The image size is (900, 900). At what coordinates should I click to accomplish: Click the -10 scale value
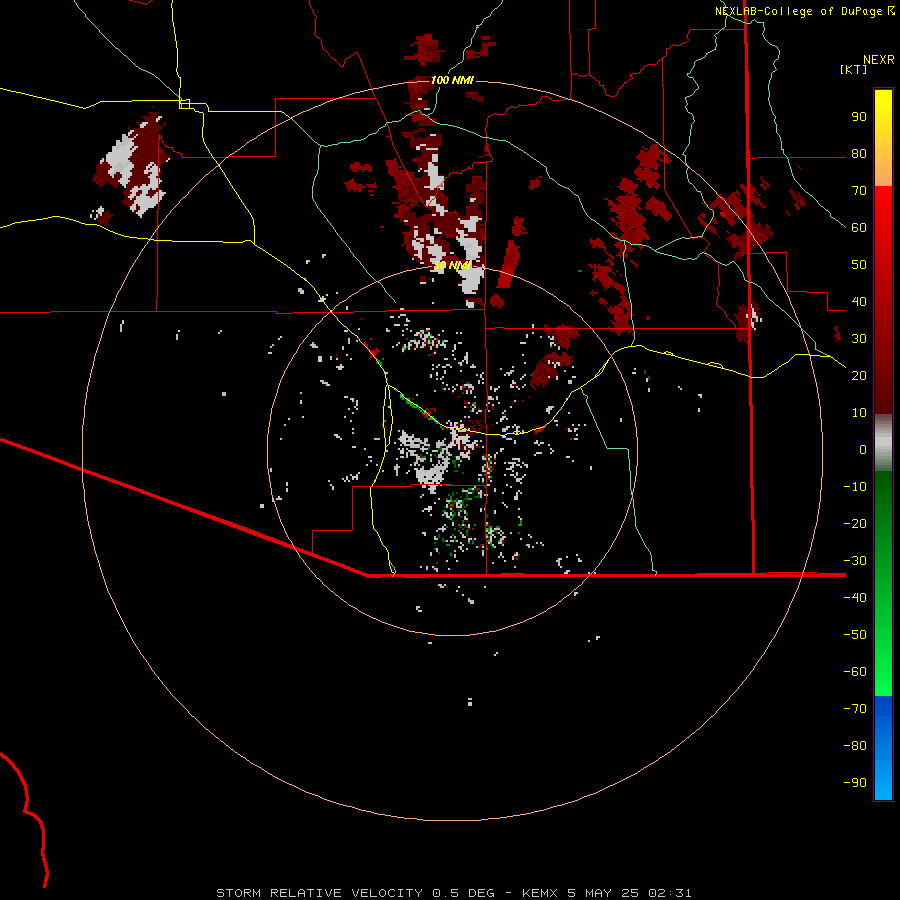pos(855,487)
